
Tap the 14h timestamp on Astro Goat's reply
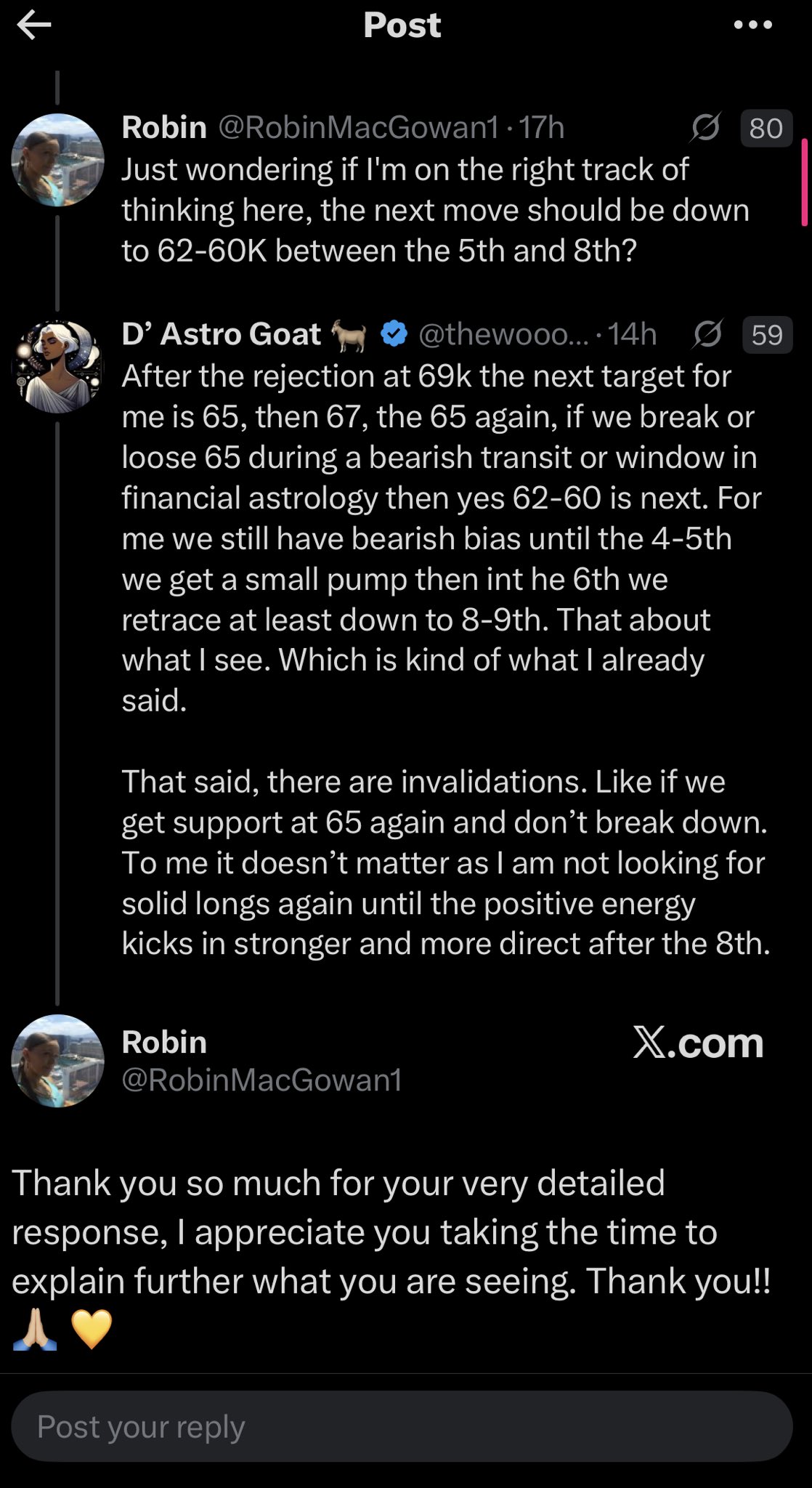(x=632, y=335)
